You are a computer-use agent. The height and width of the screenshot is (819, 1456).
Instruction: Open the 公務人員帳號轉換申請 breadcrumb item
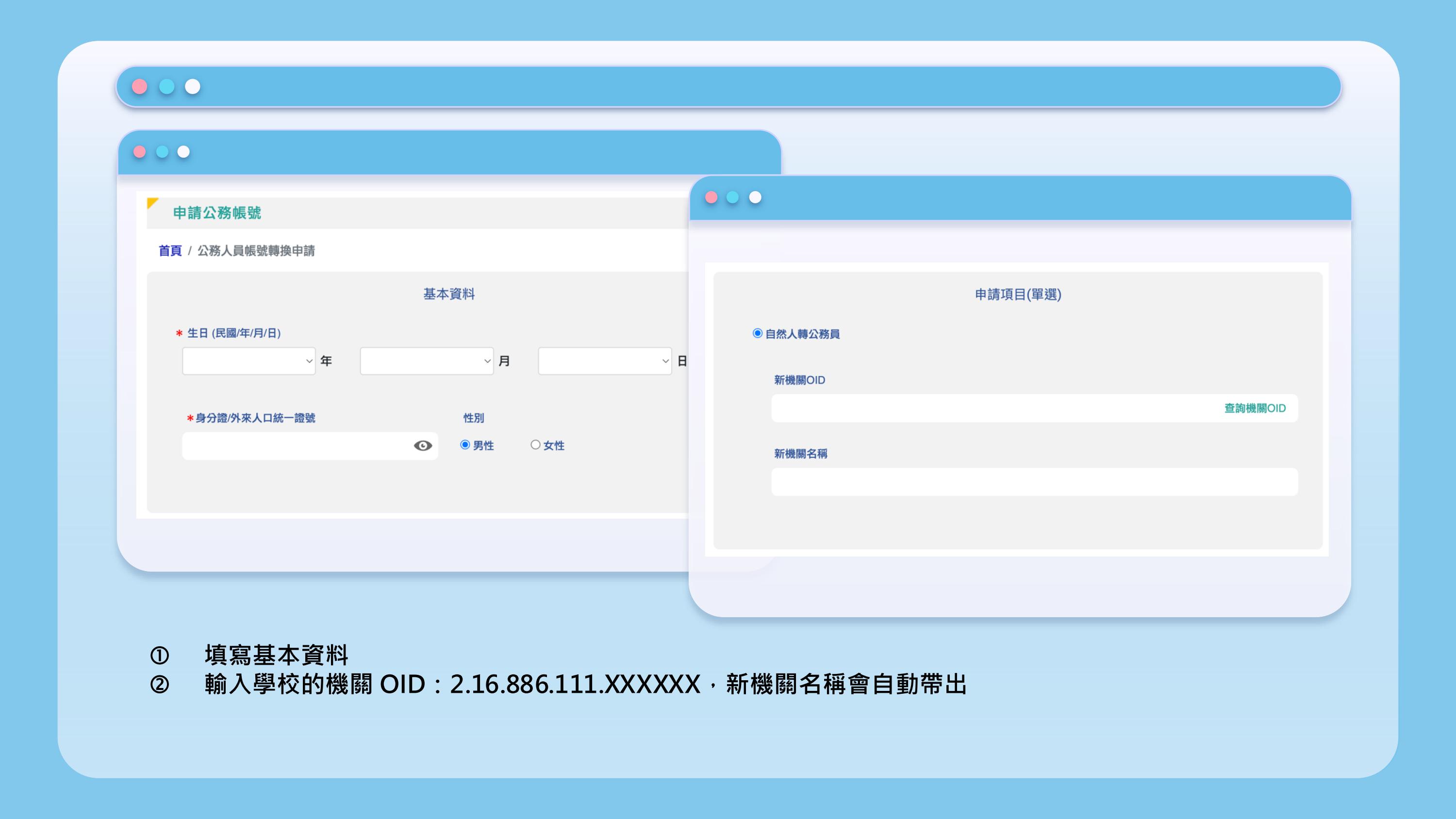257,251
